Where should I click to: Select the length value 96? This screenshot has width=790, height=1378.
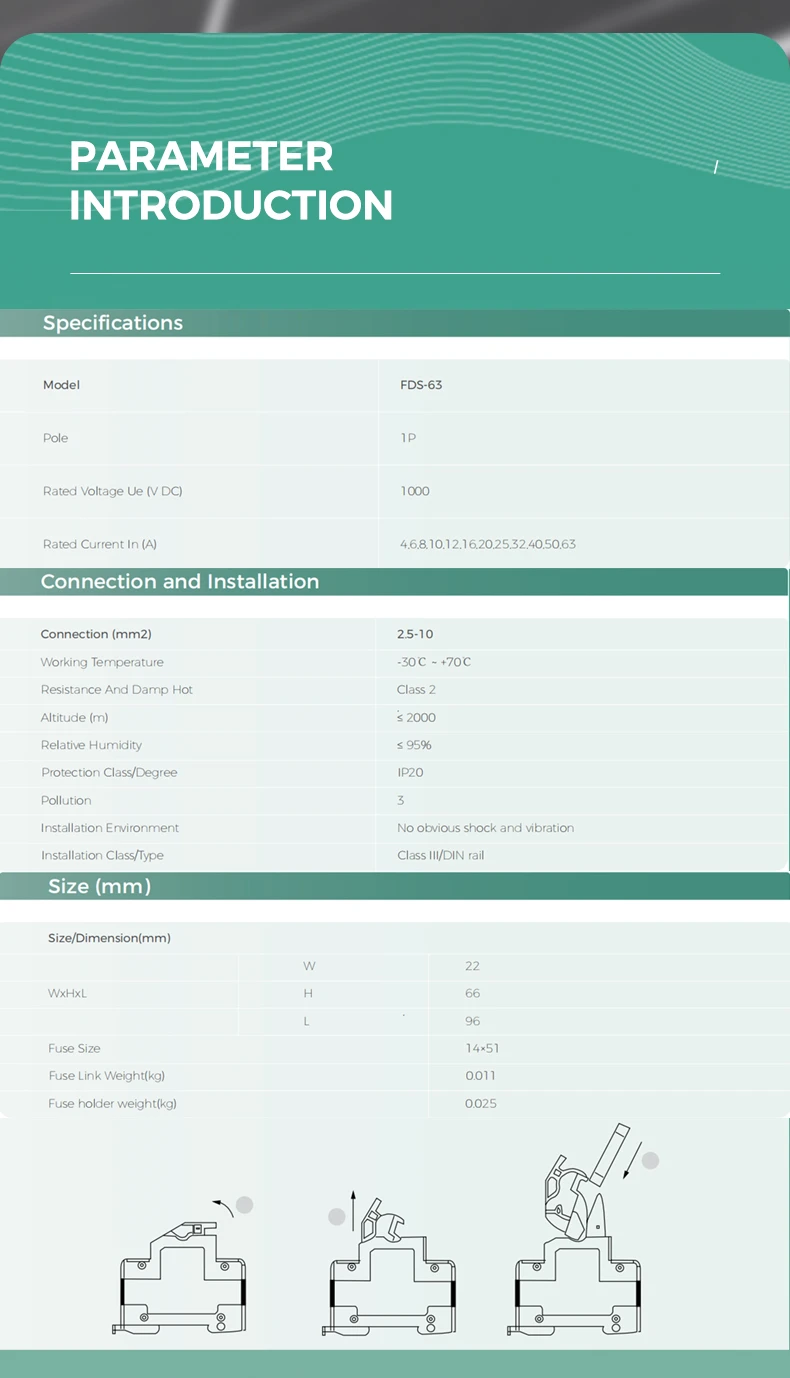click(473, 1021)
